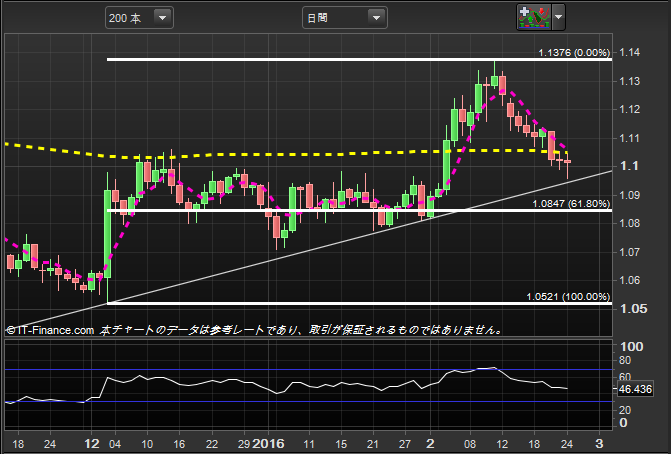
Task: Click the 1.08 price axis label
Action: (x=629, y=223)
